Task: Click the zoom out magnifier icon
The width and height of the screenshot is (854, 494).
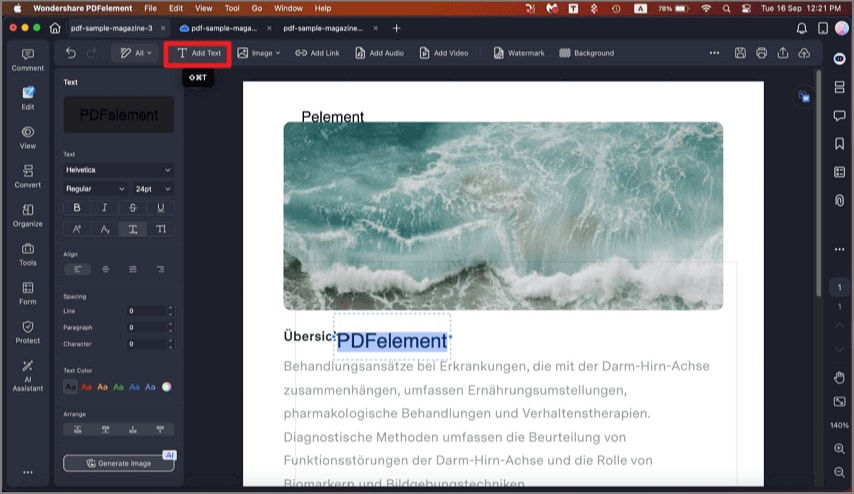Action: (839, 472)
